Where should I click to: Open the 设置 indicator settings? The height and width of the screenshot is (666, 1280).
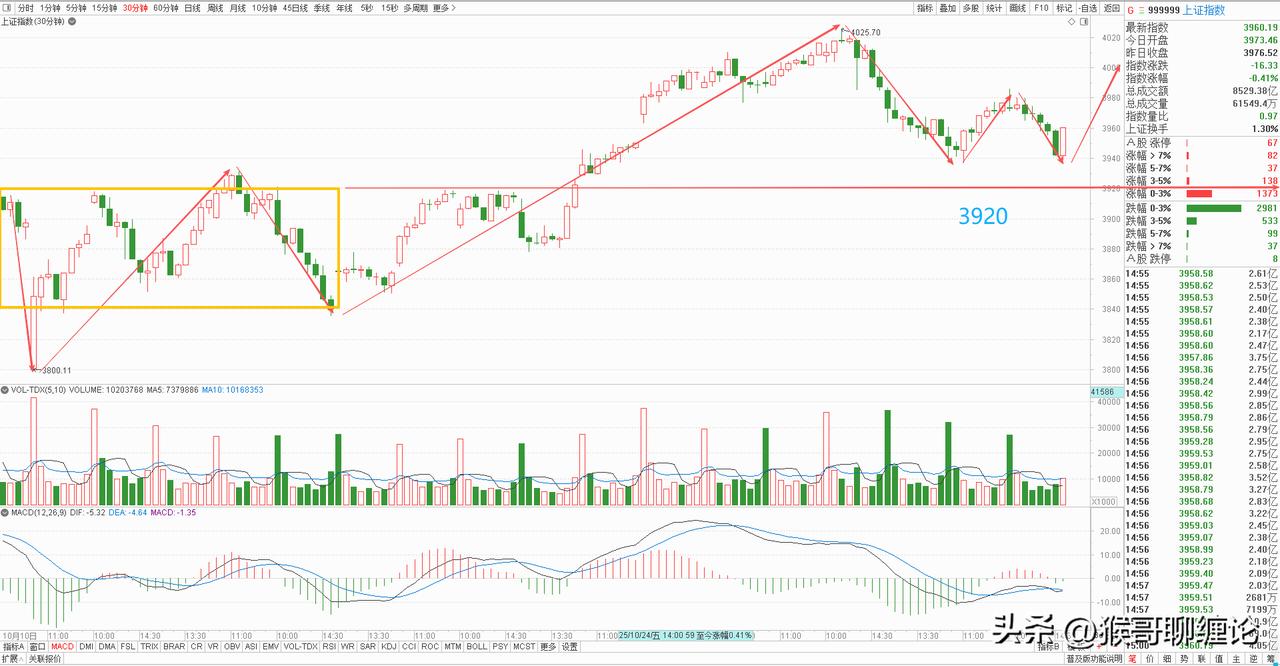(x=569, y=647)
